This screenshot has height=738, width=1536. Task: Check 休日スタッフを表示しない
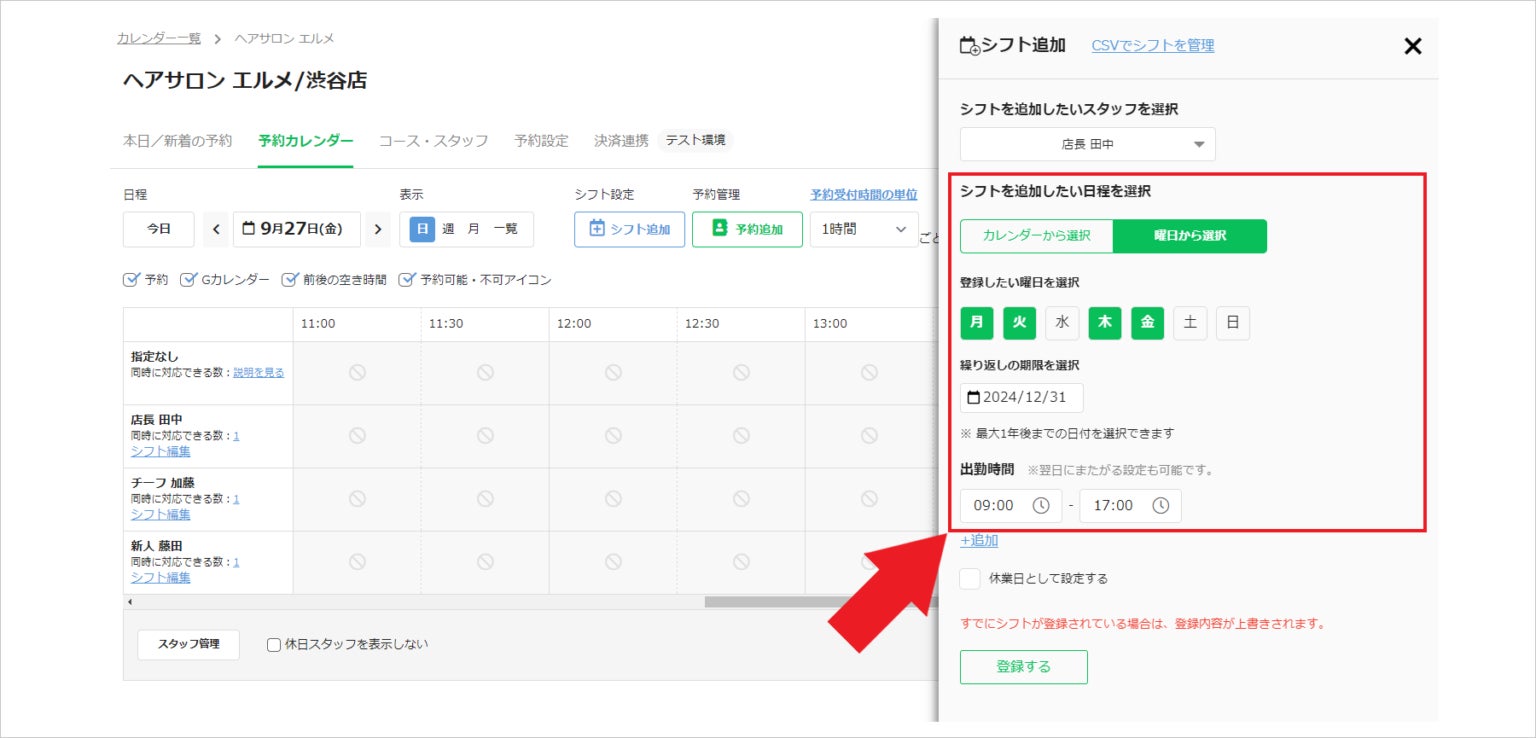click(x=274, y=645)
